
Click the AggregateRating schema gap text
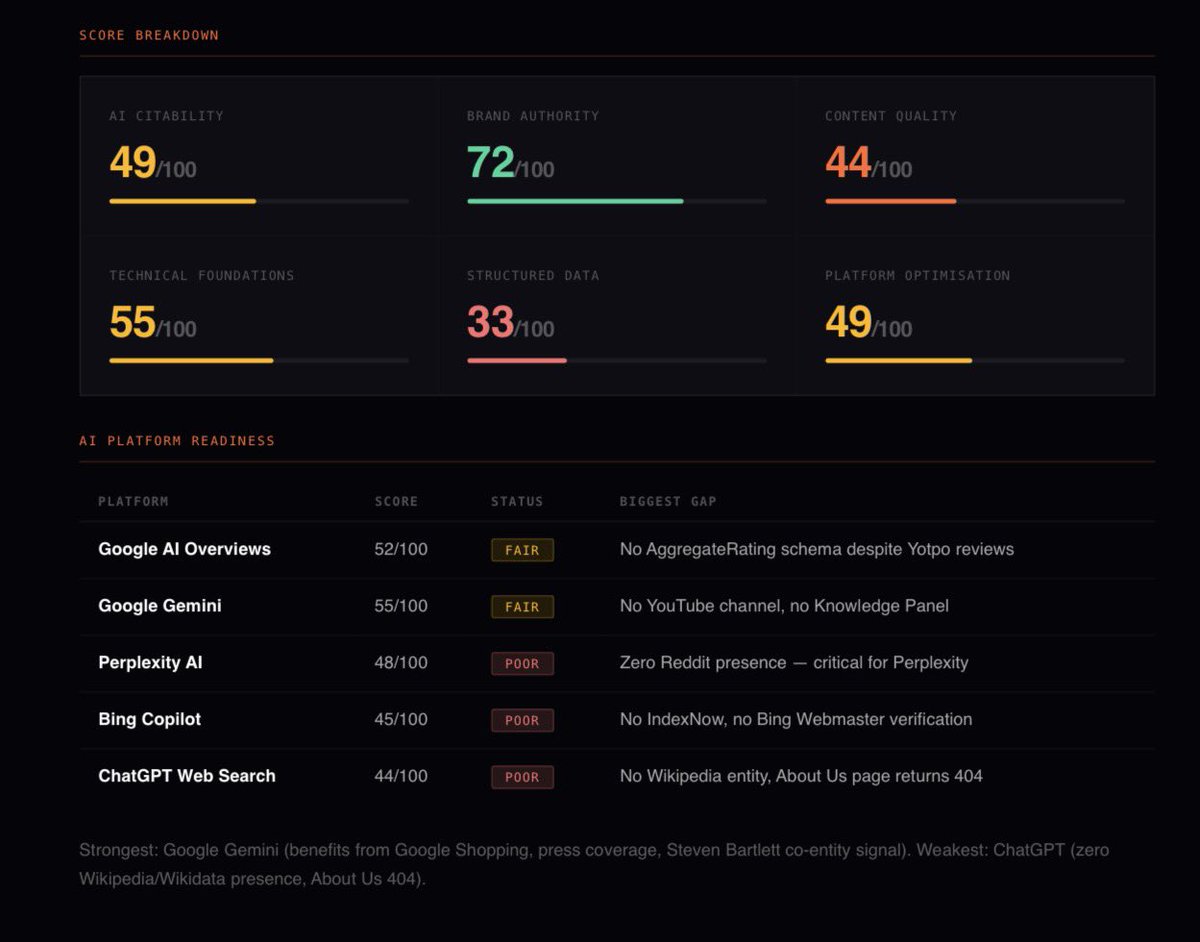[x=817, y=549]
